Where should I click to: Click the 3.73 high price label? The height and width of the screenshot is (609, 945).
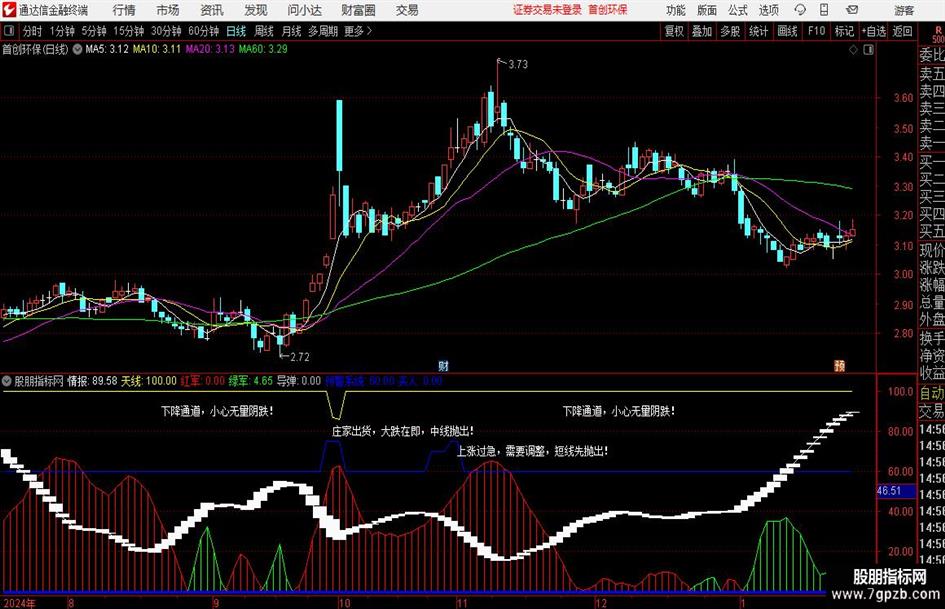(518, 65)
